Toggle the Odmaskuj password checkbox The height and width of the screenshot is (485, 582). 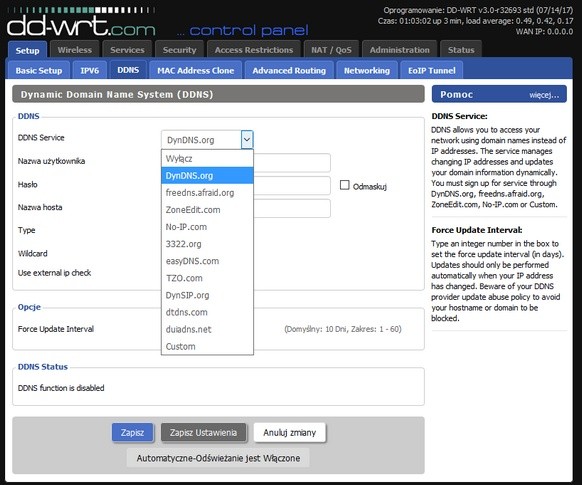click(x=344, y=185)
